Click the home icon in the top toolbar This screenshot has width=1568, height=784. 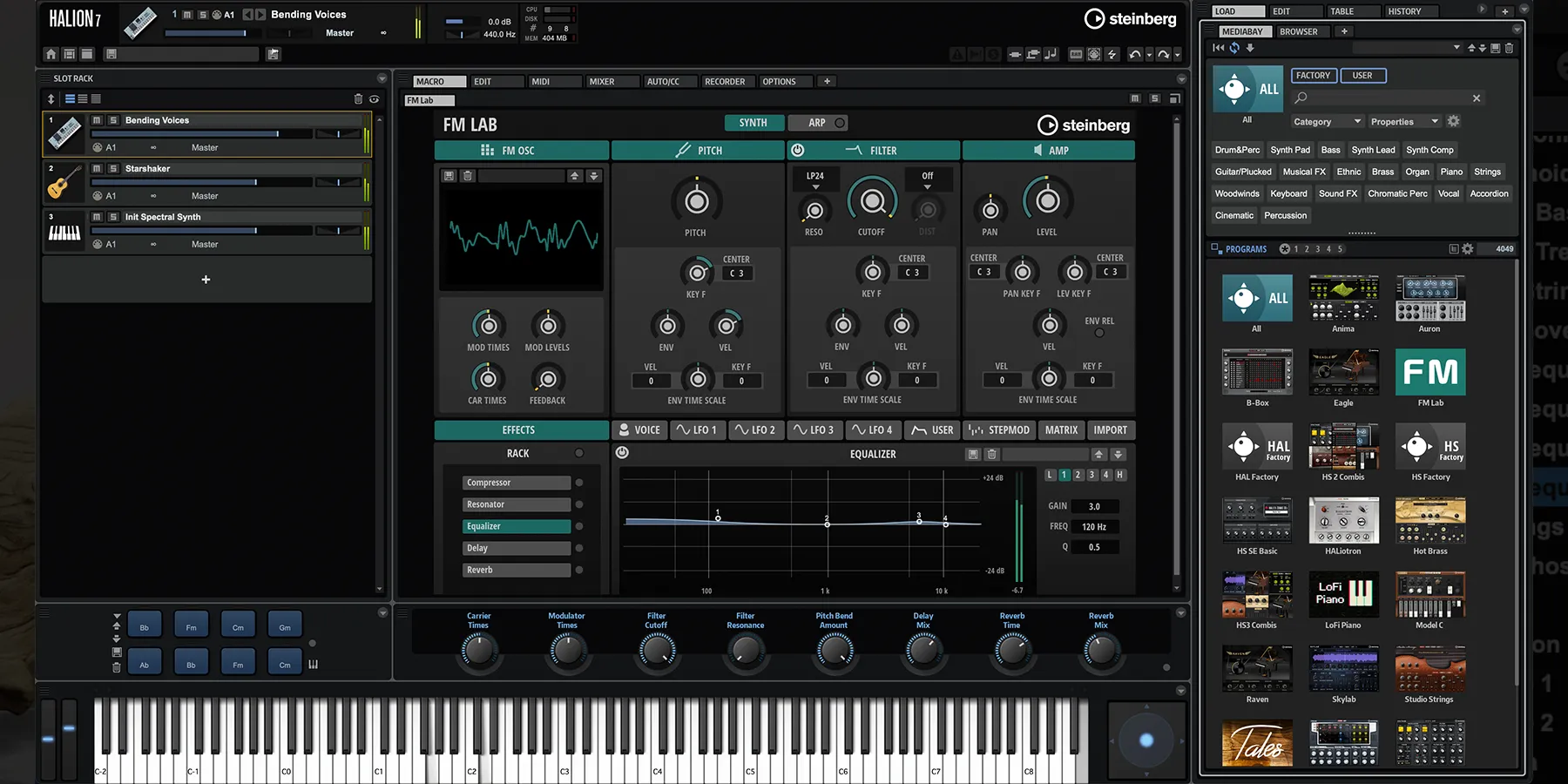51,54
